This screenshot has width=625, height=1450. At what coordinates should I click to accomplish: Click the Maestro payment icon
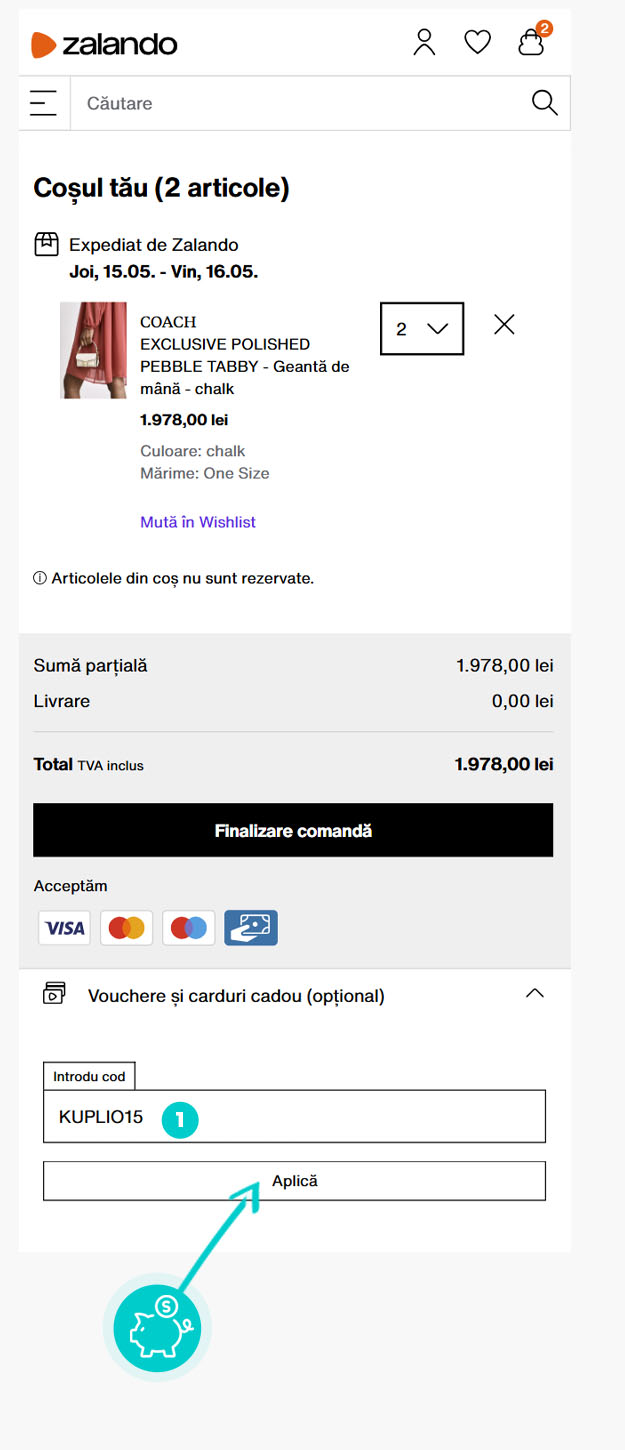pos(188,928)
